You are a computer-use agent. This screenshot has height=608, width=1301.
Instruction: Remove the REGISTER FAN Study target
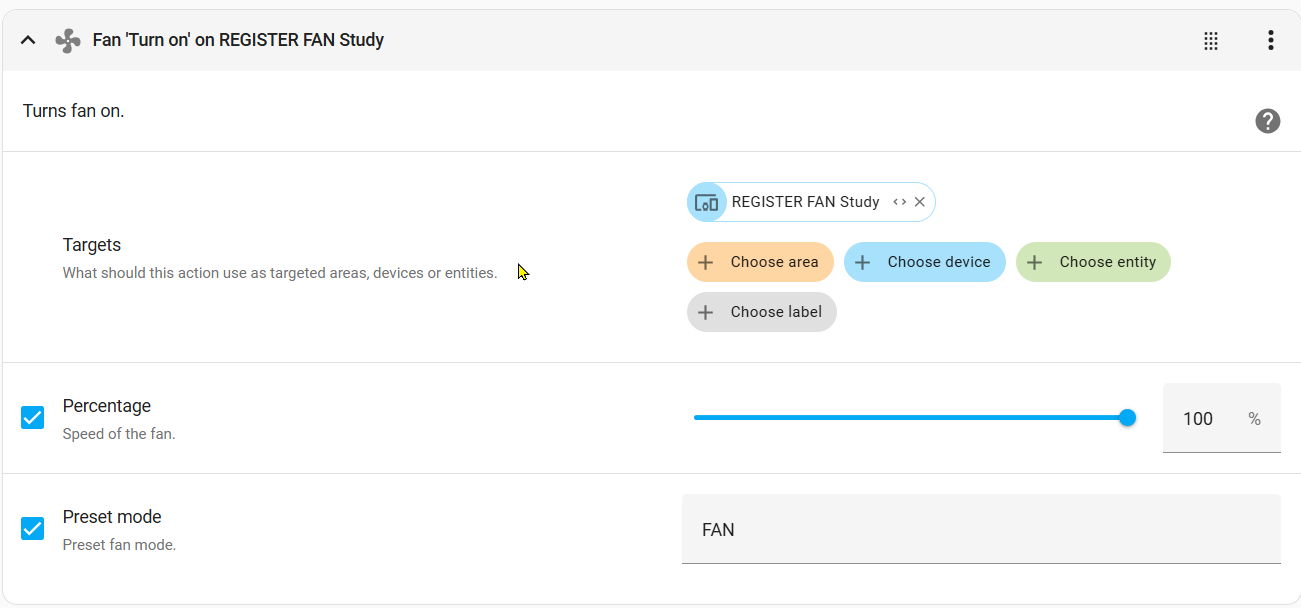click(920, 202)
